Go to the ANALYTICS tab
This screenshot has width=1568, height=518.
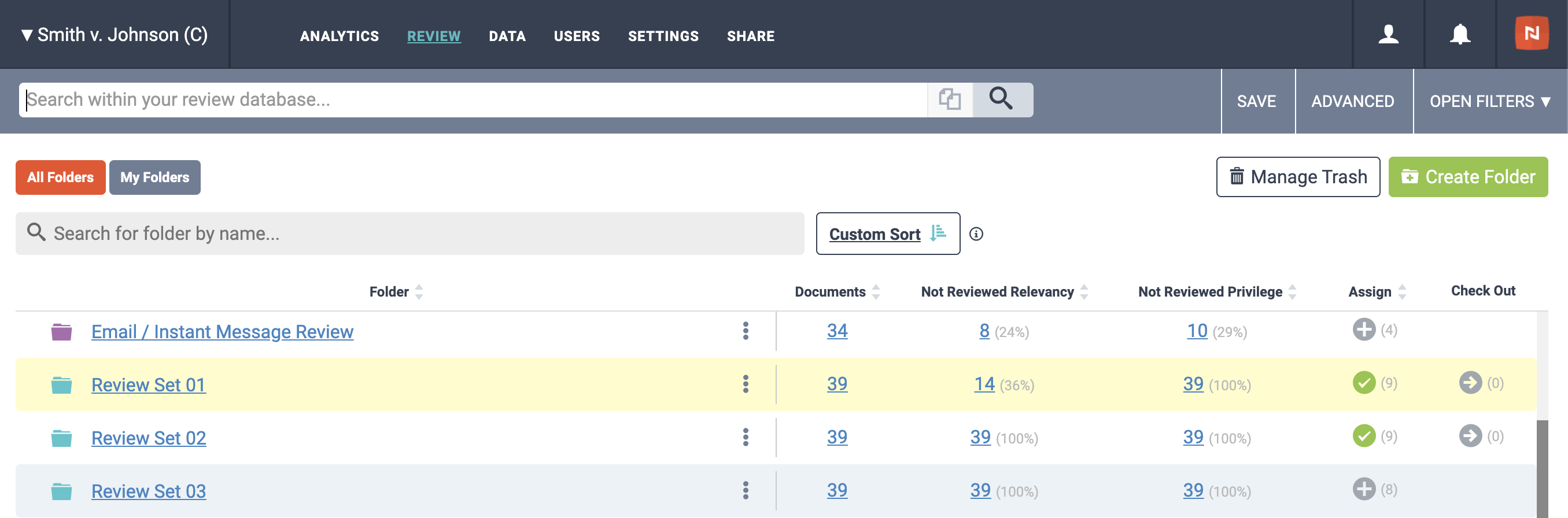339,36
